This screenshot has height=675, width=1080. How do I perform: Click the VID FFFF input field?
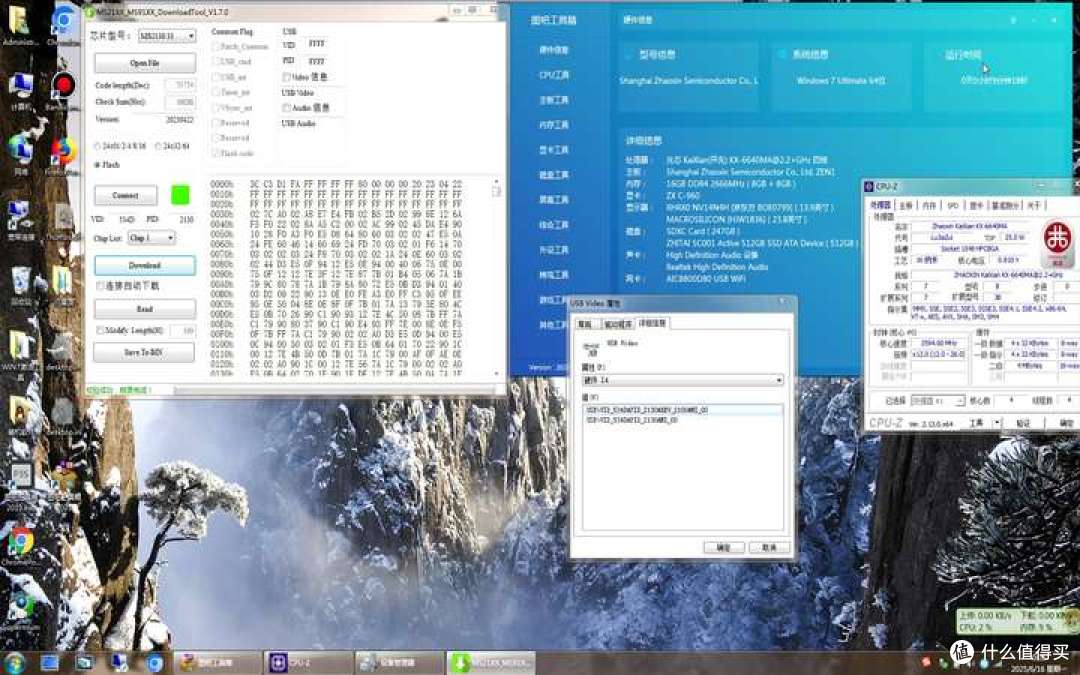point(318,43)
